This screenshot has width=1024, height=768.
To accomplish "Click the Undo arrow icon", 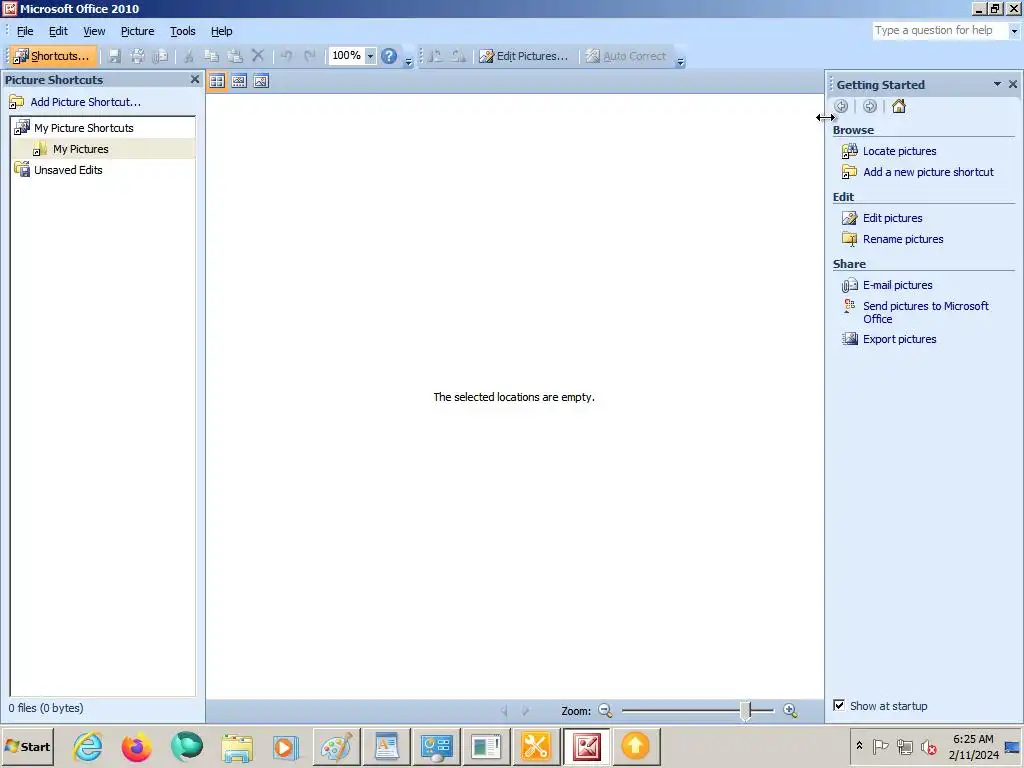I will click(x=286, y=56).
